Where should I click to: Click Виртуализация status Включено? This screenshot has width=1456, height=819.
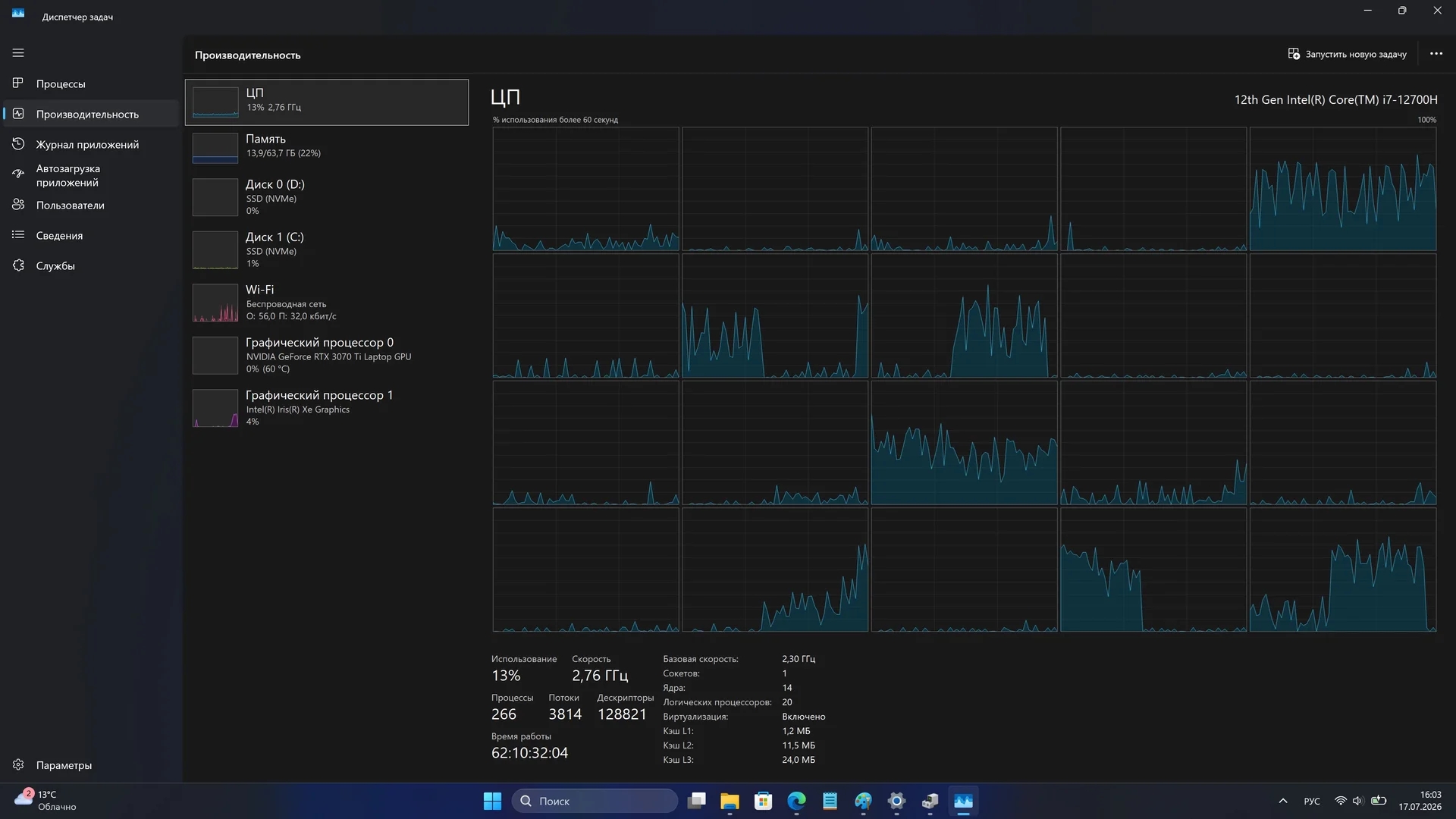804,717
